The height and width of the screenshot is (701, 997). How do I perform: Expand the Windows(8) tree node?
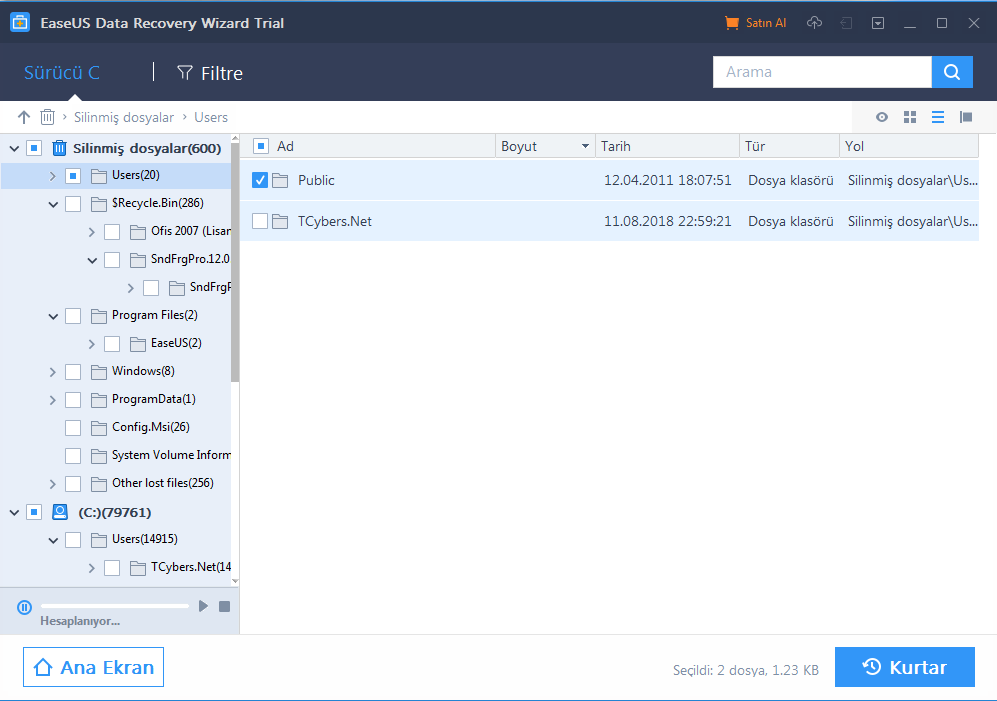pyautogui.click(x=52, y=371)
